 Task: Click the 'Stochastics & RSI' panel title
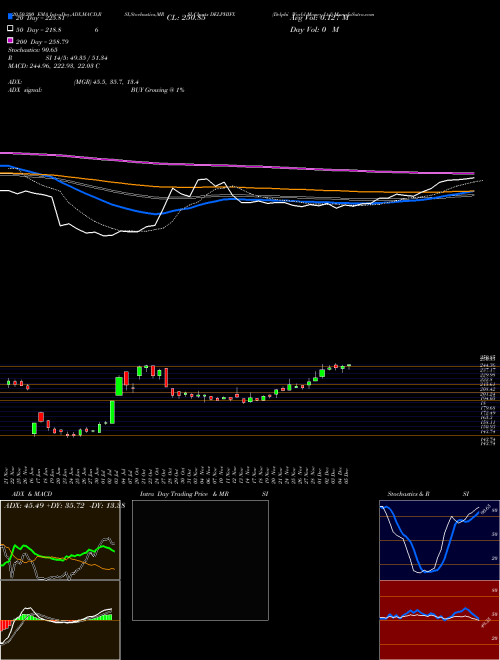click(428, 494)
